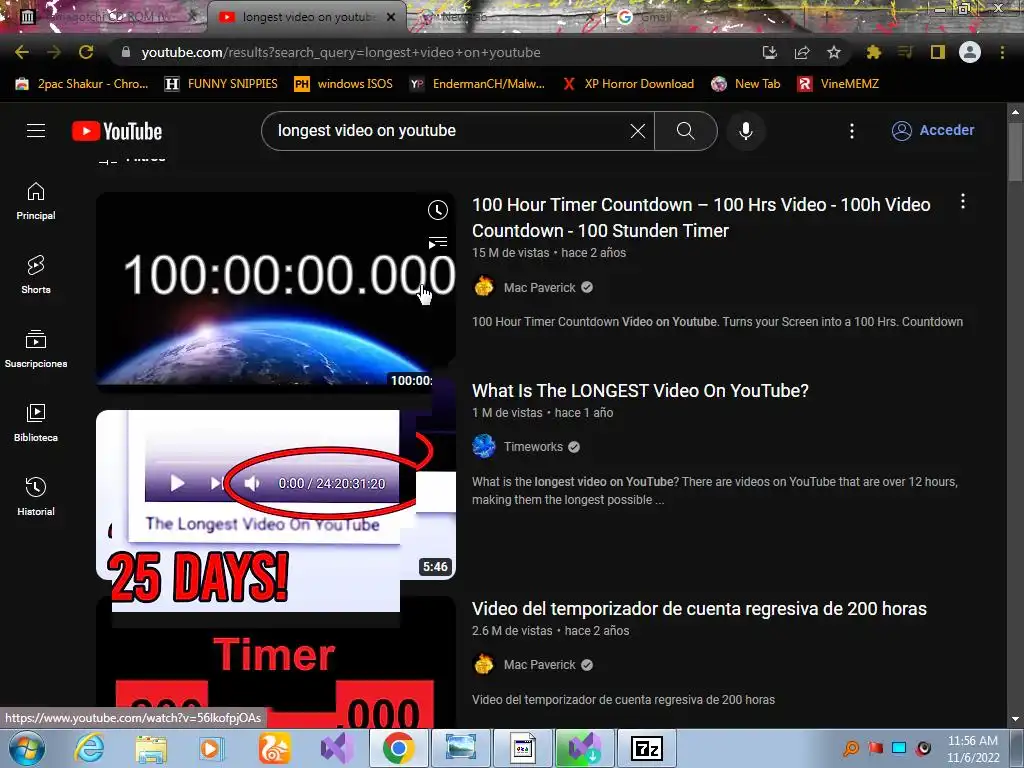Click the browser address bar URL

[x=340, y=52]
